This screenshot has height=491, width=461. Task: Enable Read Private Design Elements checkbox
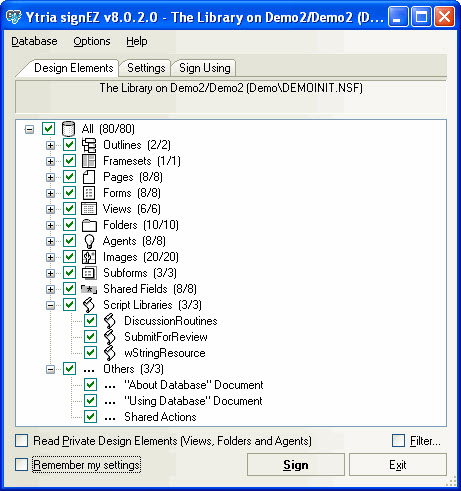(x=22, y=440)
